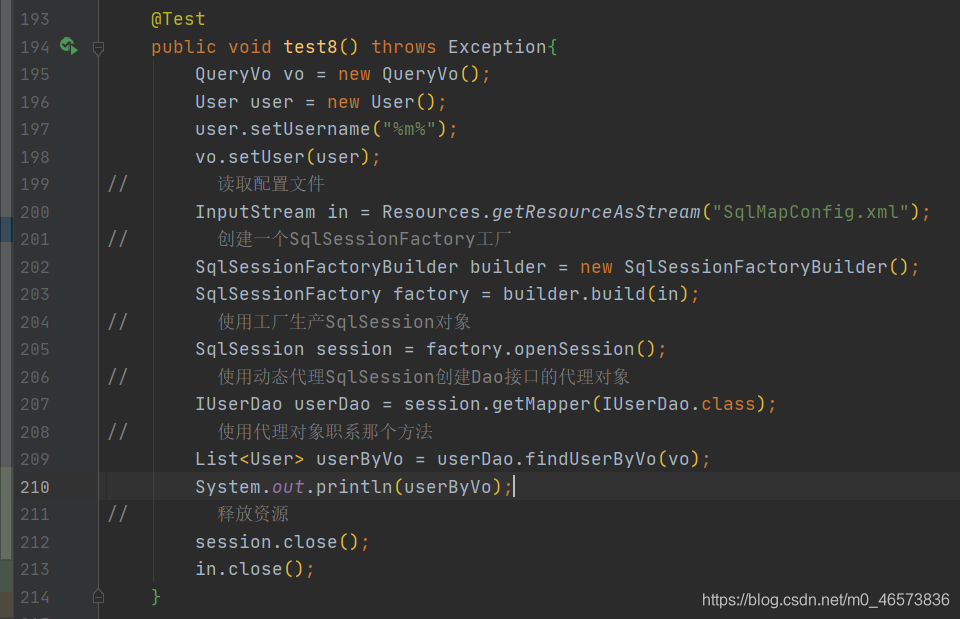Click the @Test annotation

pos(178,20)
